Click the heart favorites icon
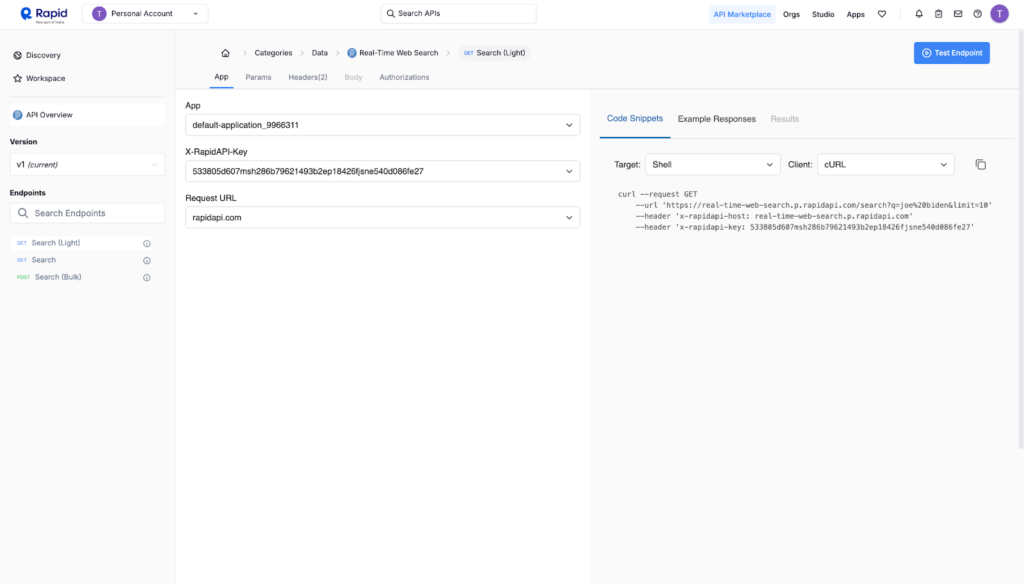Image resolution: width=1024 pixels, height=584 pixels. pyautogui.click(x=882, y=14)
